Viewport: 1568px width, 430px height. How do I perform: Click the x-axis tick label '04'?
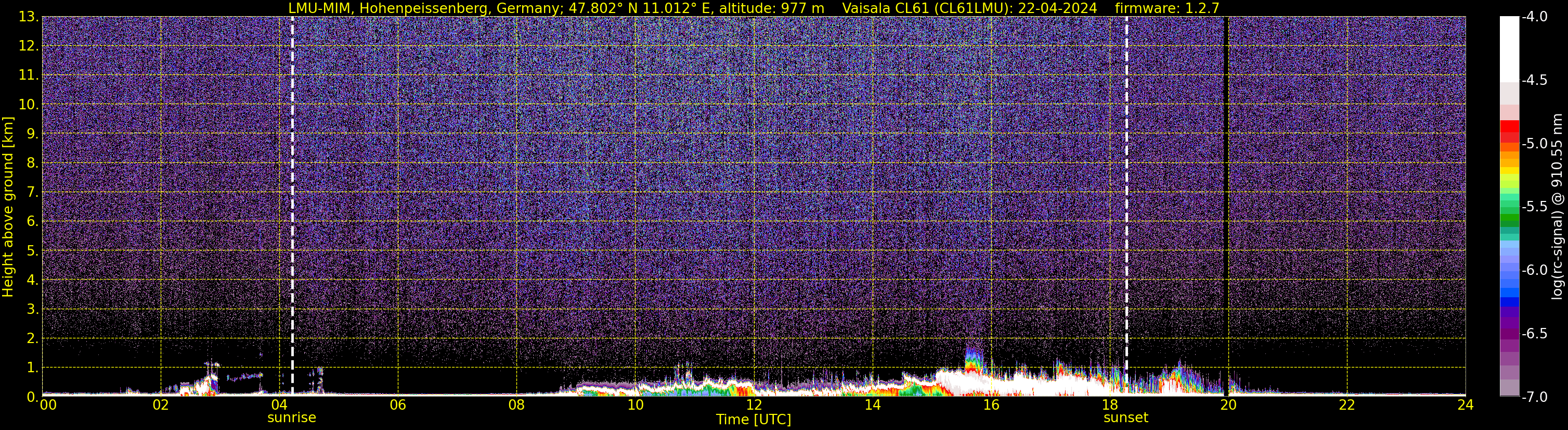(279, 404)
